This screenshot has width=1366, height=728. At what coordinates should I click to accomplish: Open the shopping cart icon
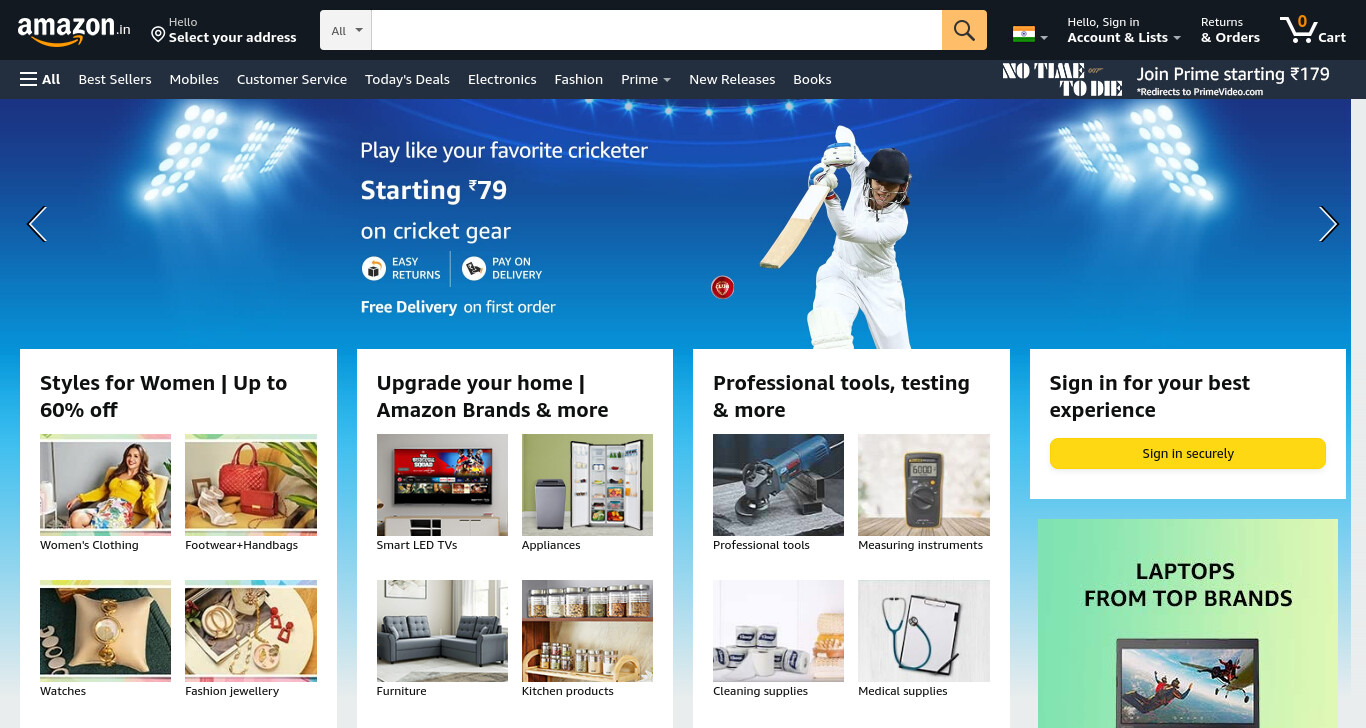tap(1313, 30)
